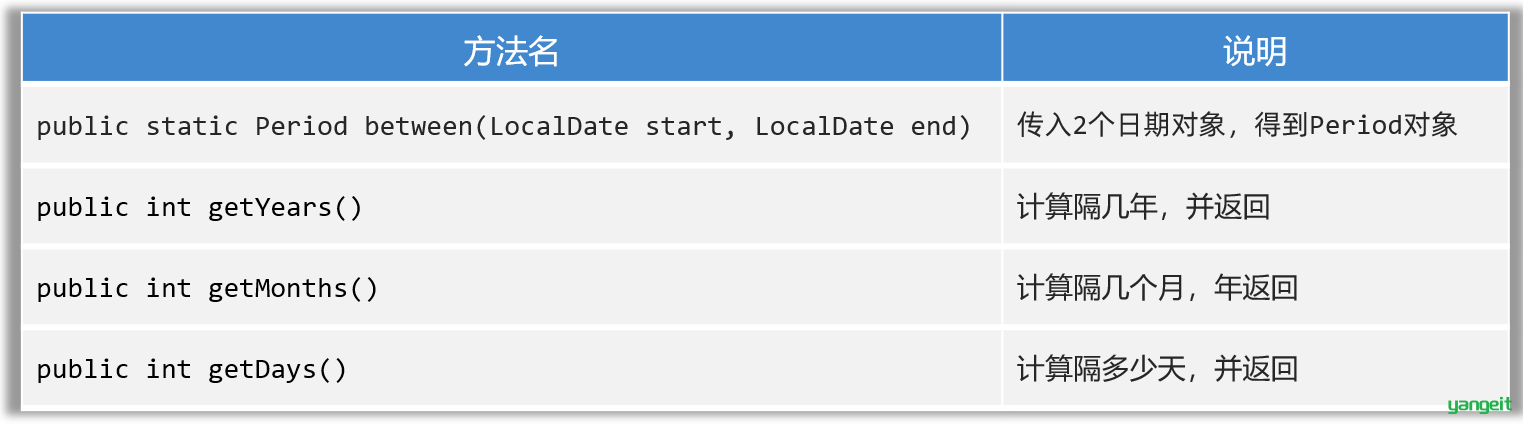Viewport: 1523px width, 424px height.
Task: Select the between method signature cell
Action: click(511, 125)
